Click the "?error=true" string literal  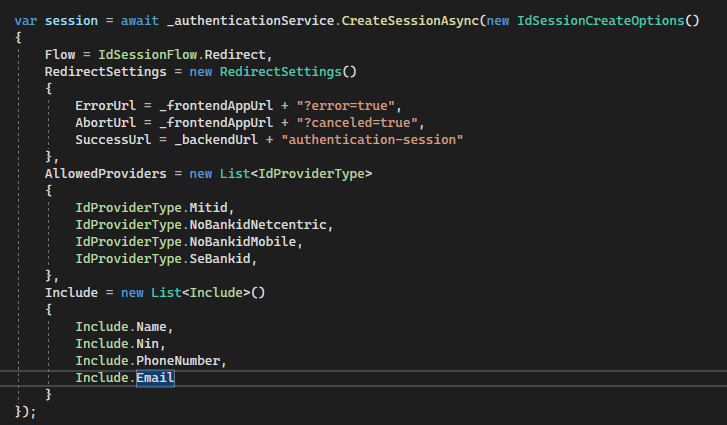pos(345,106)
